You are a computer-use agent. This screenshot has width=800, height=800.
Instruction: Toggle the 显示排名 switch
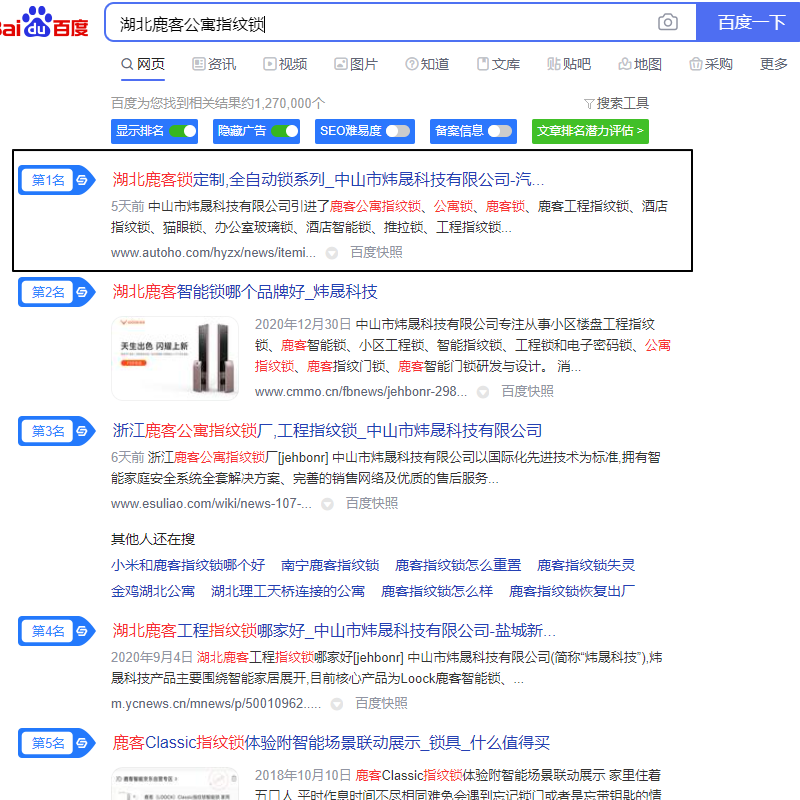[x=183, y=131]
